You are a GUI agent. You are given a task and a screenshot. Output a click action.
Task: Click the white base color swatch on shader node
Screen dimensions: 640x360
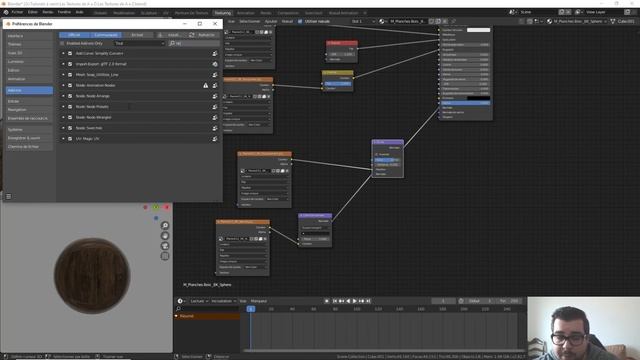(478, 30)
